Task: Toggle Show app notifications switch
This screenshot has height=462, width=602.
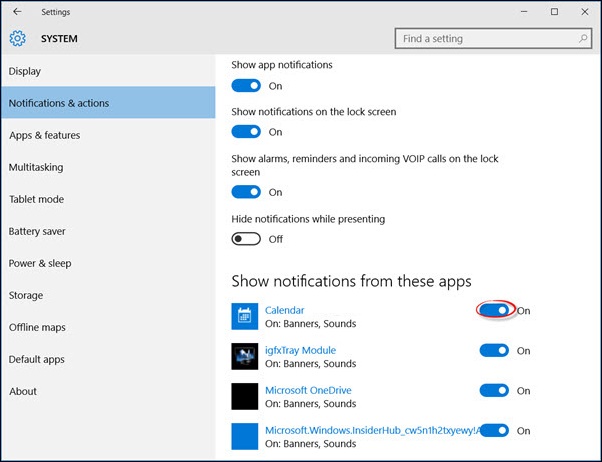Action: (x=246, y=86)
